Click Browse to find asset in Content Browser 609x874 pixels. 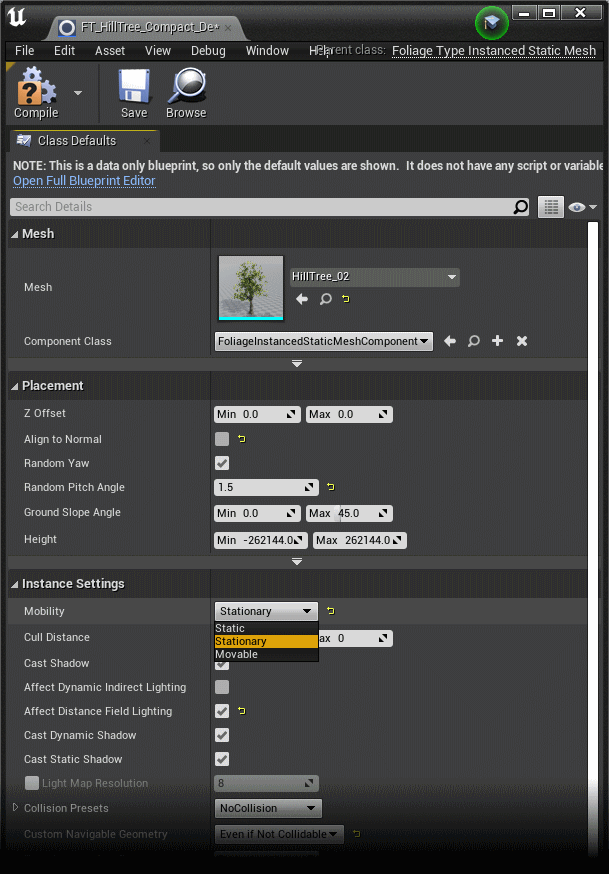[186, 88]
